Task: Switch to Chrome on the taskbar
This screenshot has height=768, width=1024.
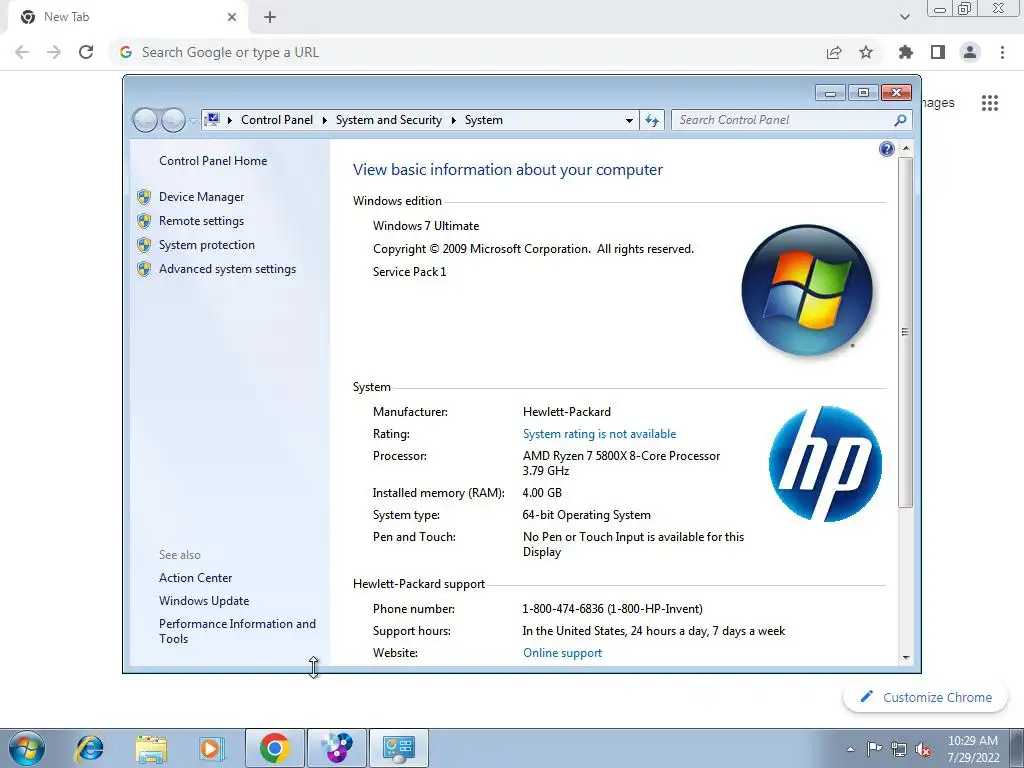Action: (275, 748)
